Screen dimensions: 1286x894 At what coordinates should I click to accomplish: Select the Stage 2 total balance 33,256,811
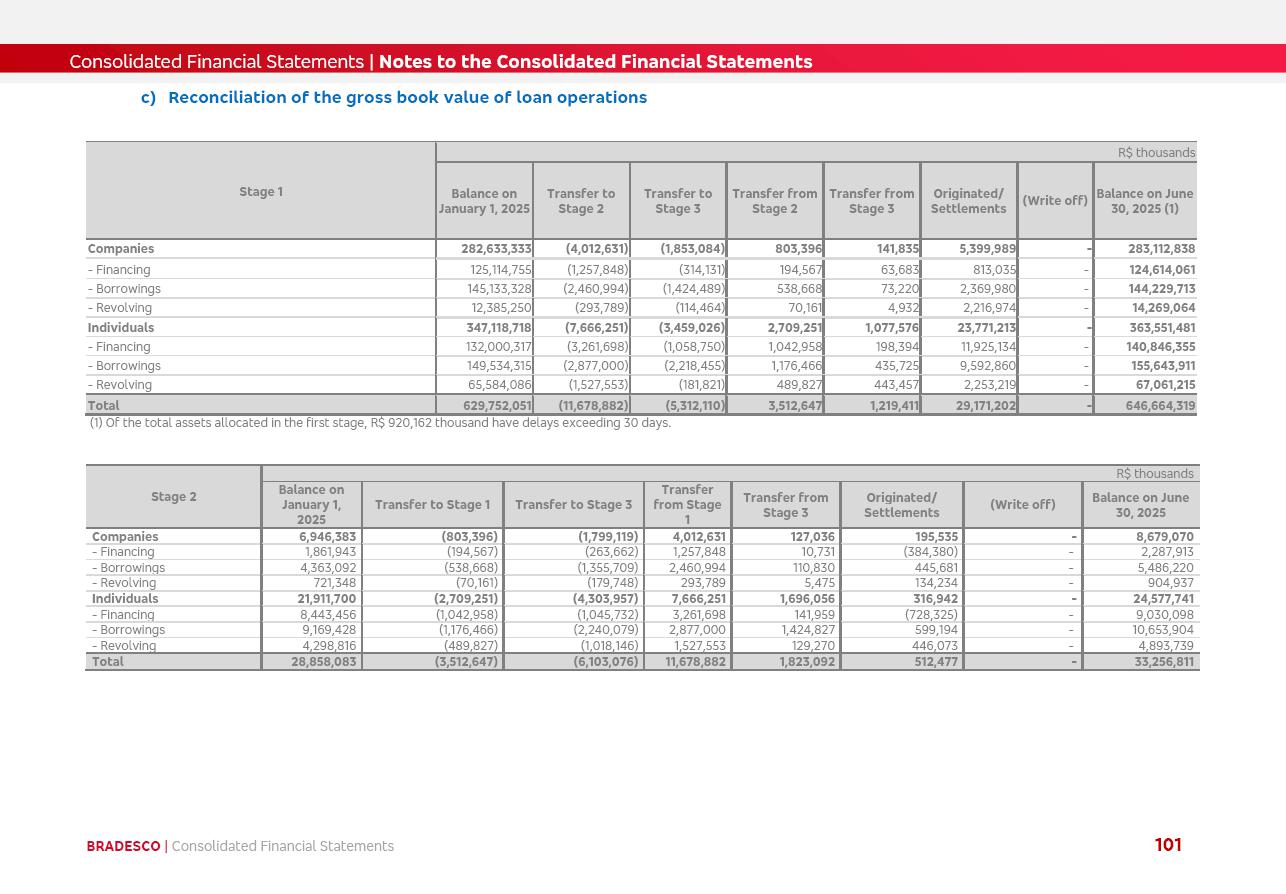1164,662
